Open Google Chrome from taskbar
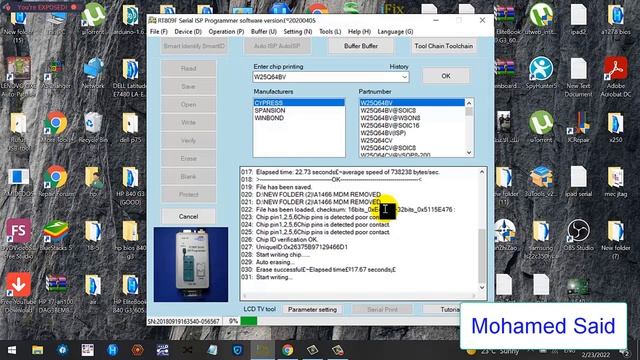640x360 pixels. point(287,350)
